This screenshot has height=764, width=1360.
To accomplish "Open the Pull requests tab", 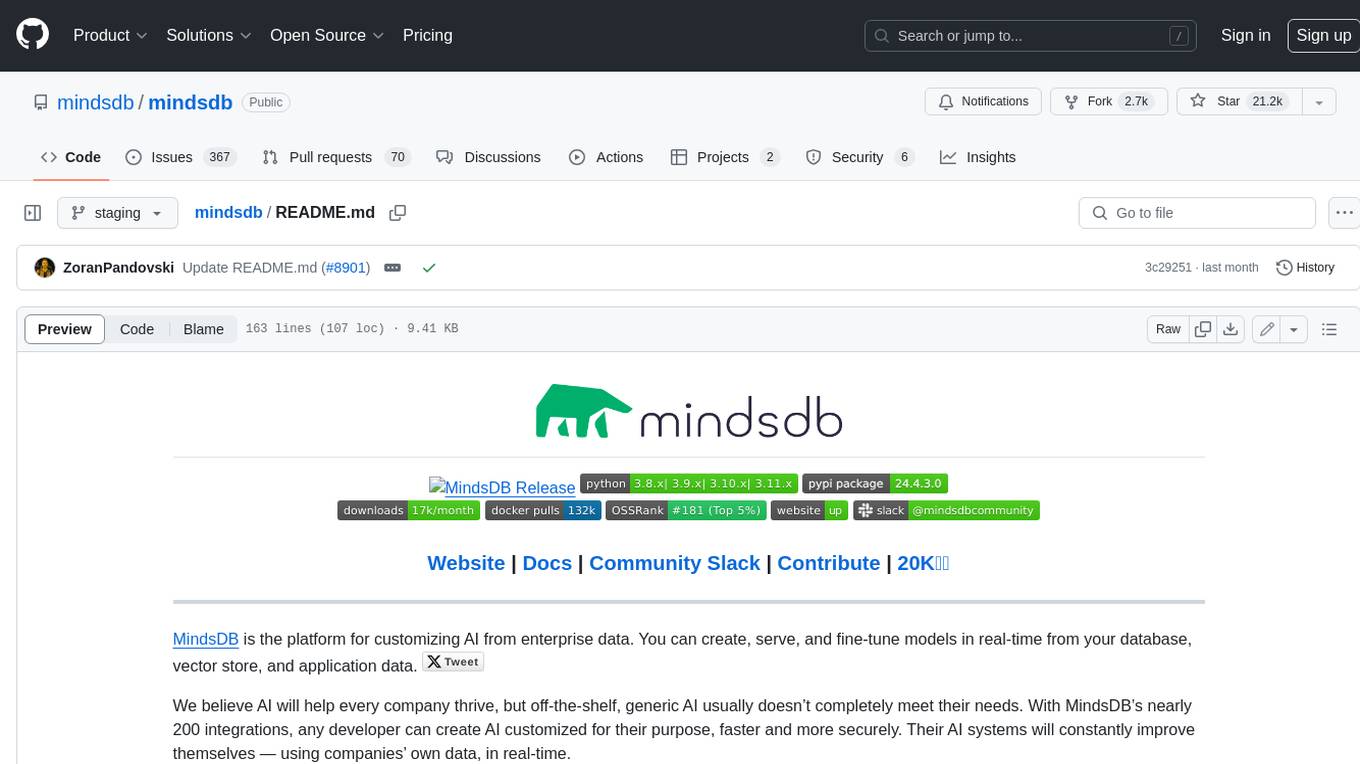I will [x=336, y=157].
